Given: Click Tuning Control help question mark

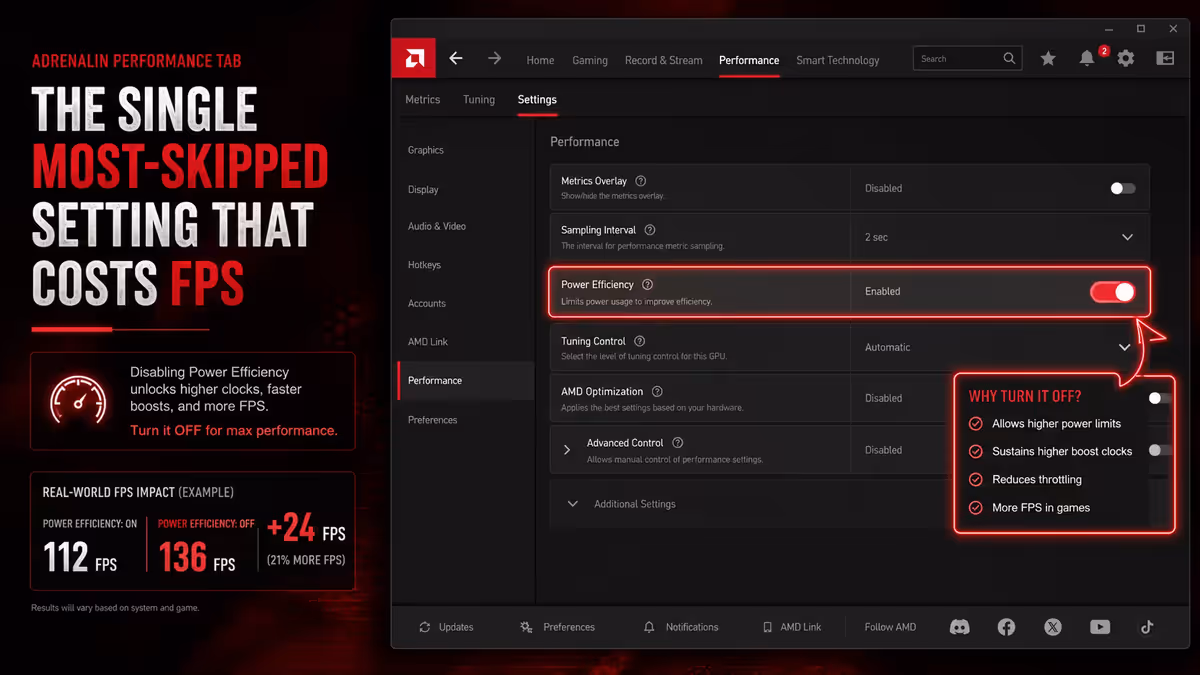Looking at the screenshot, I should click(x=640, y=341).
